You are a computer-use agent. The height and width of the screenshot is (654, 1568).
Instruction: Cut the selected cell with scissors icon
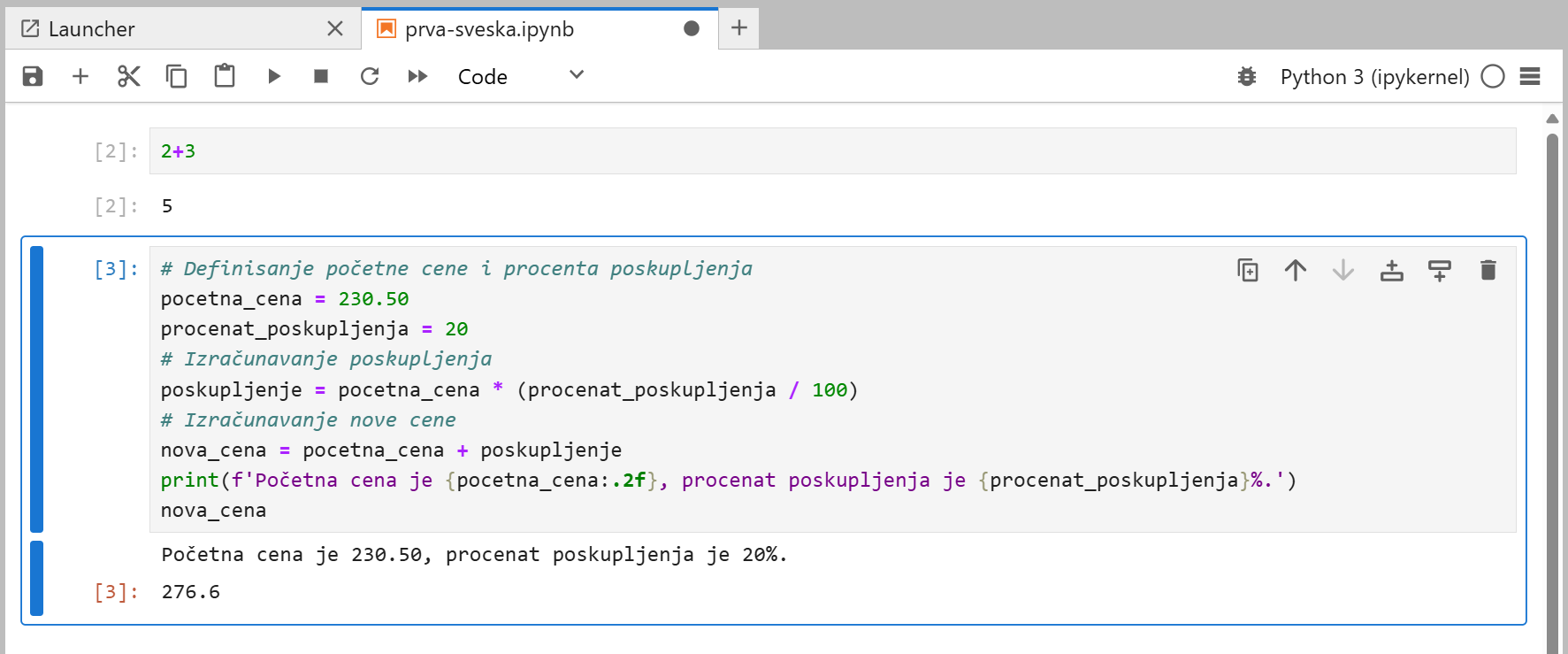point(129,76)
